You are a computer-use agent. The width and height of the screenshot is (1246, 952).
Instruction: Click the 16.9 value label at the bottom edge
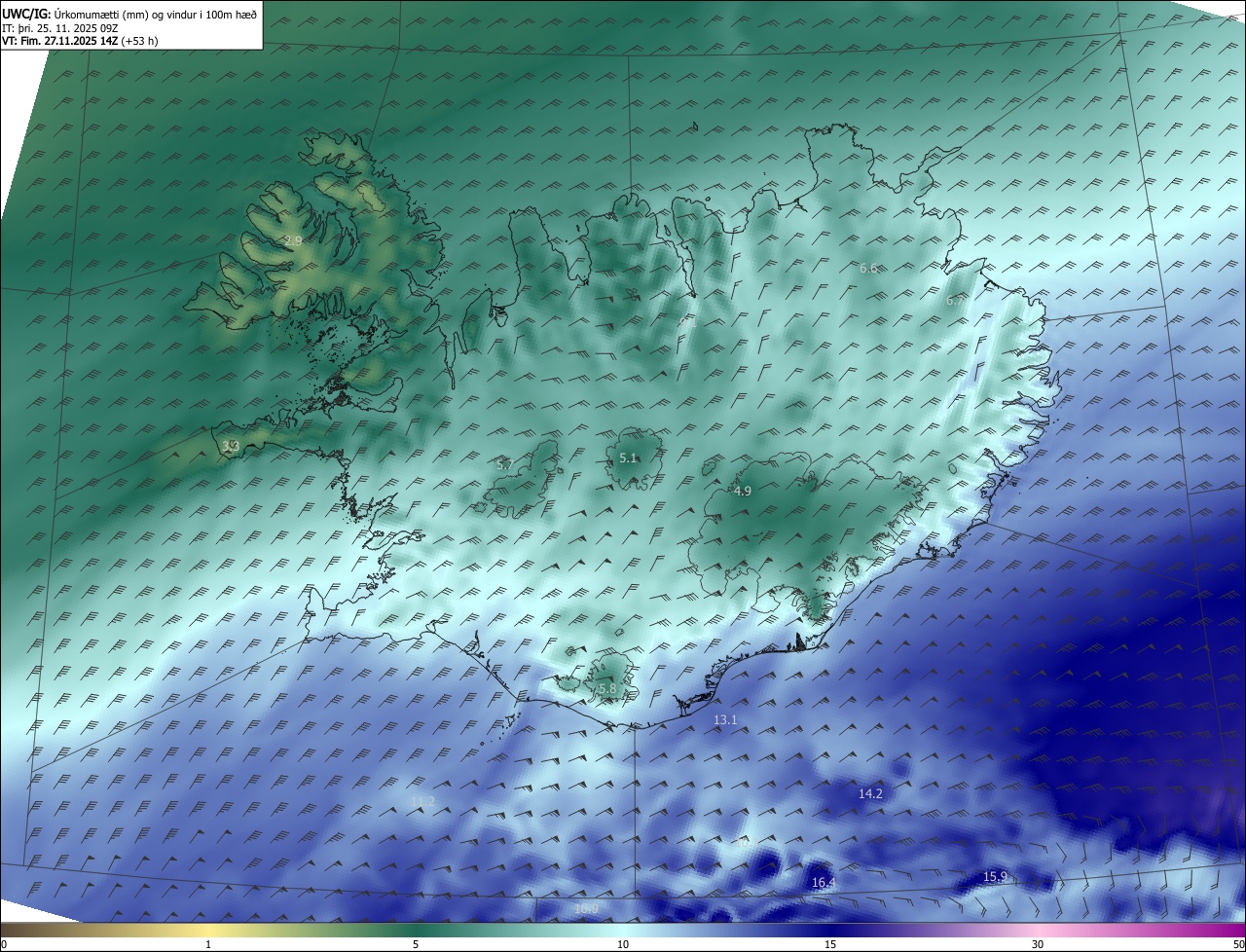click(x=586, y=908)
